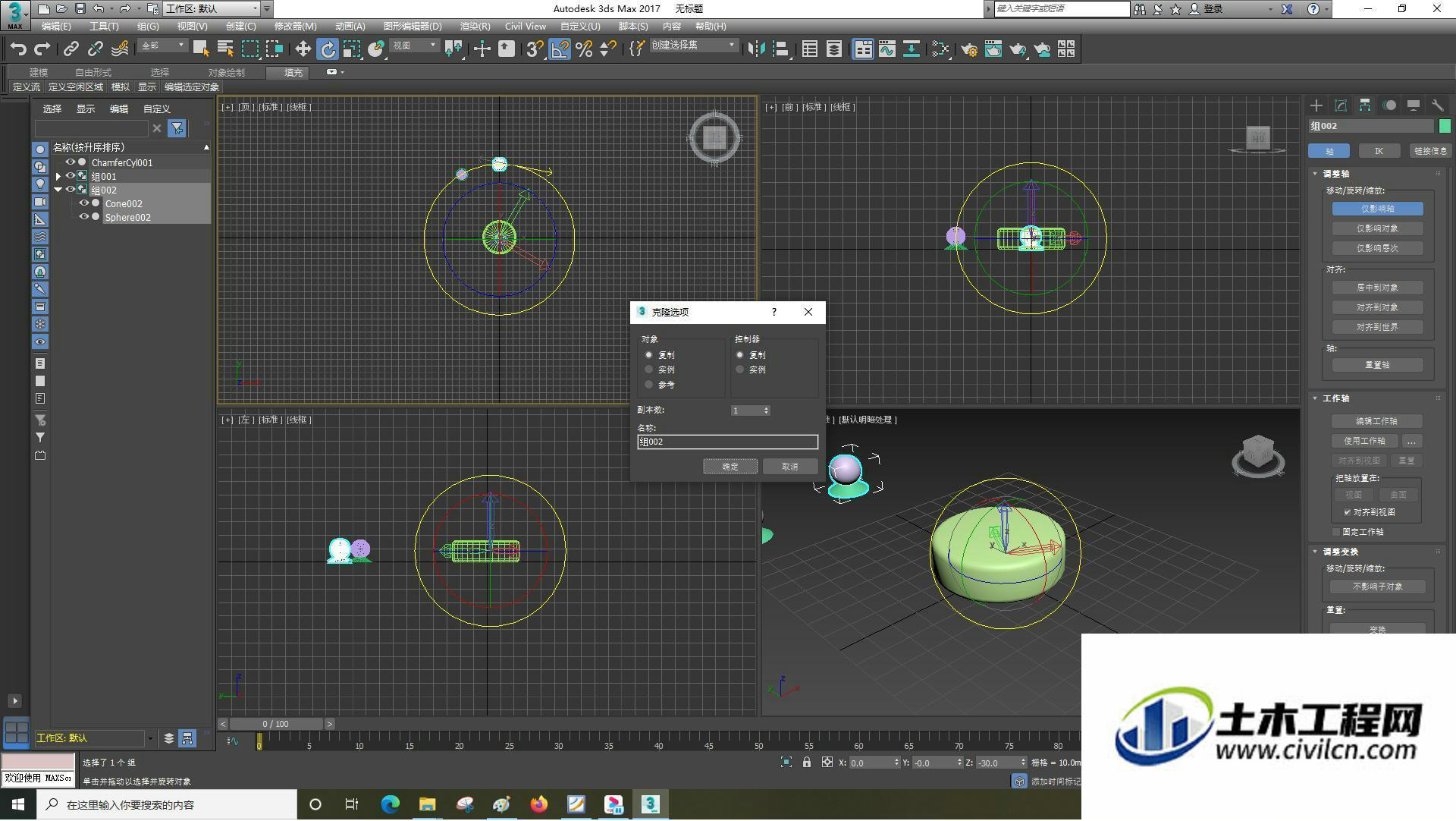The width and height of the screenshot is (1456, 821).
Task: Open Firefox from Windows taskbar
Action: [x=538, y=804]
